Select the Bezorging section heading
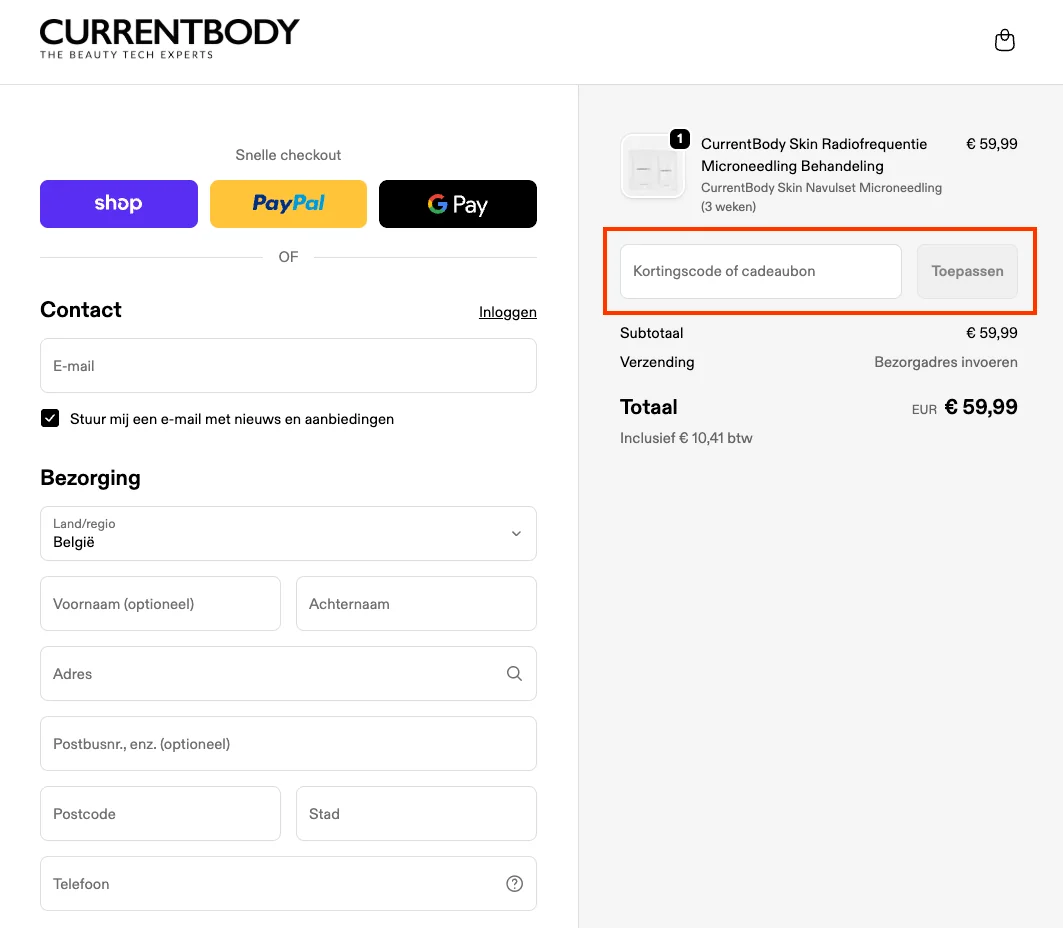The image size is (1063, 928). click(90, 478)
